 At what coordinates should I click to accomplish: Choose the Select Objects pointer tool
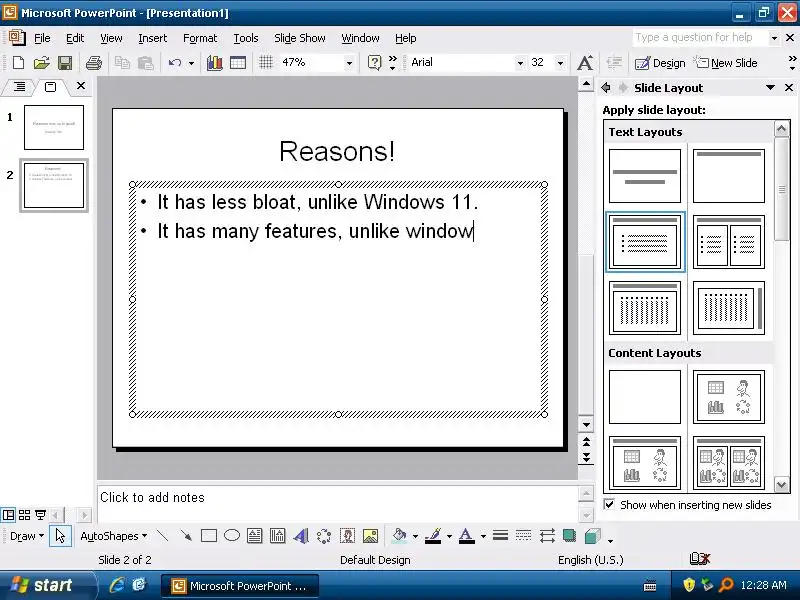[60, 536]
